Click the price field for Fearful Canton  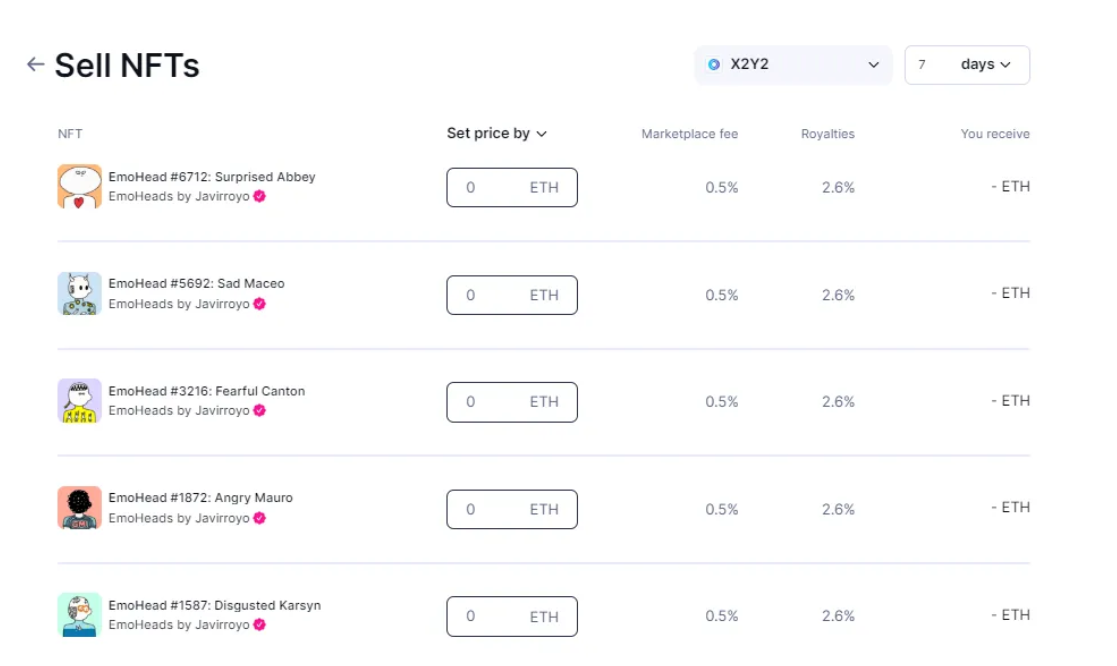coord(512,402)
